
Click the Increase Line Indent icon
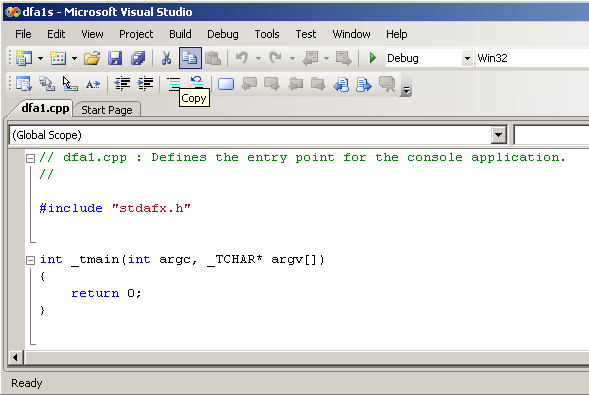(x=145, y=84)
